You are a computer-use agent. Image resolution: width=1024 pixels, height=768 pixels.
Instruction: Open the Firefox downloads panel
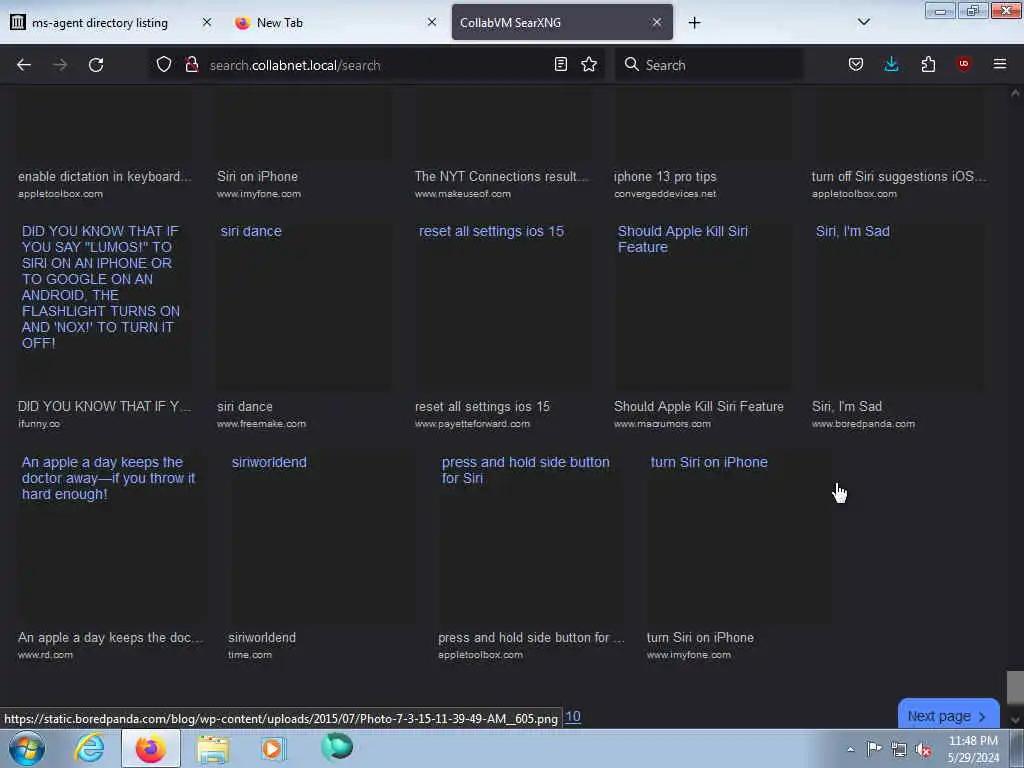coord(891,64)
